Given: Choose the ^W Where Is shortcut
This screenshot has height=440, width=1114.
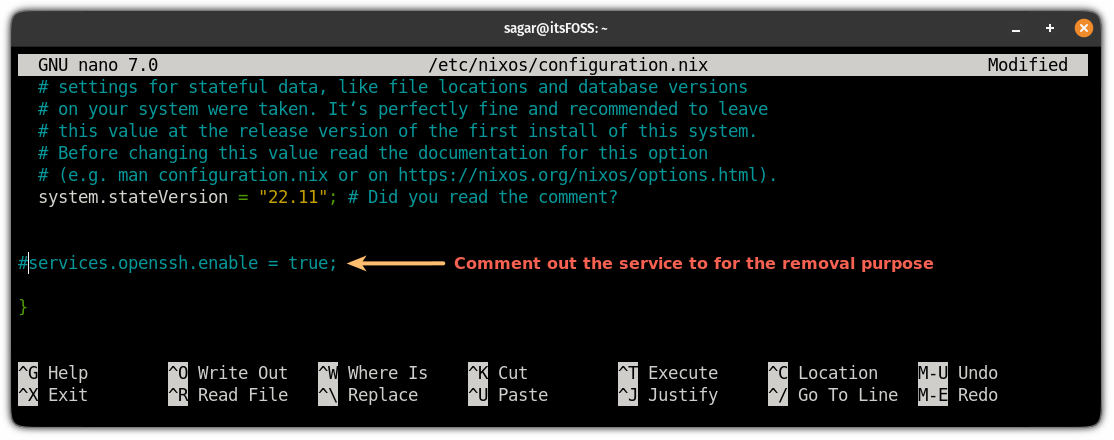Looking at the screenshot, I should pyautogui.click(x=373, y=373).
